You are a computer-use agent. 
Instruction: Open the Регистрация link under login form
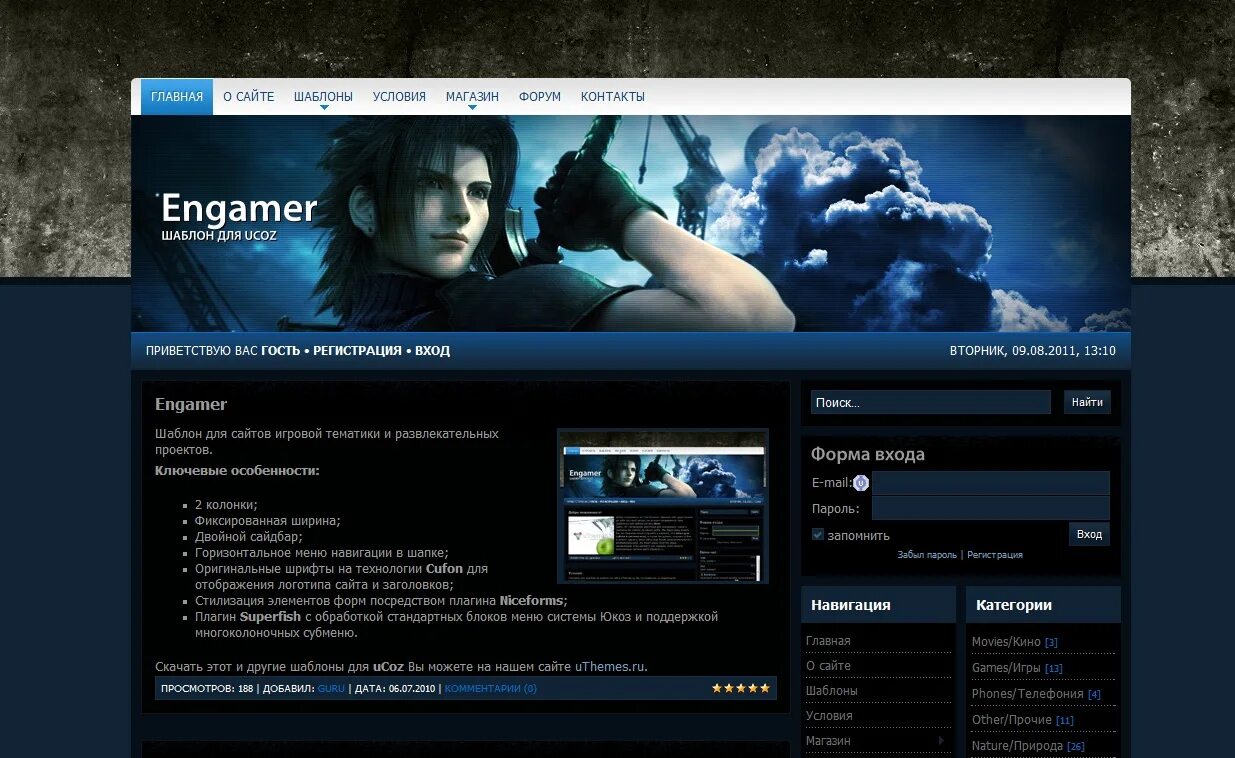[x=995, y=555]
